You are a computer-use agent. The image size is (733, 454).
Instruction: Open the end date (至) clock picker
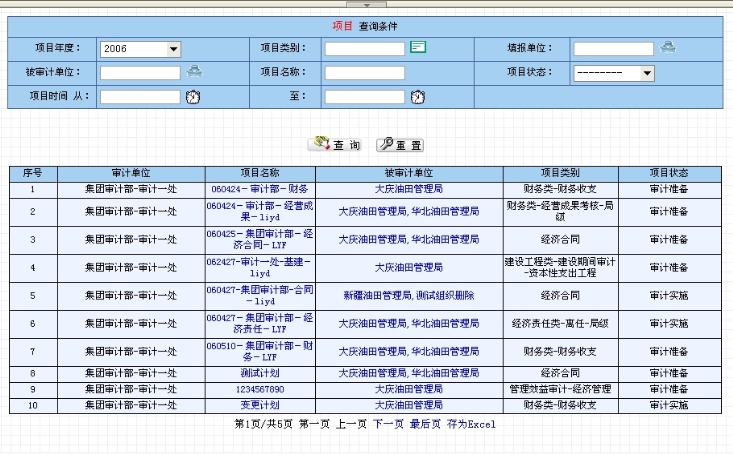[418, 97]
